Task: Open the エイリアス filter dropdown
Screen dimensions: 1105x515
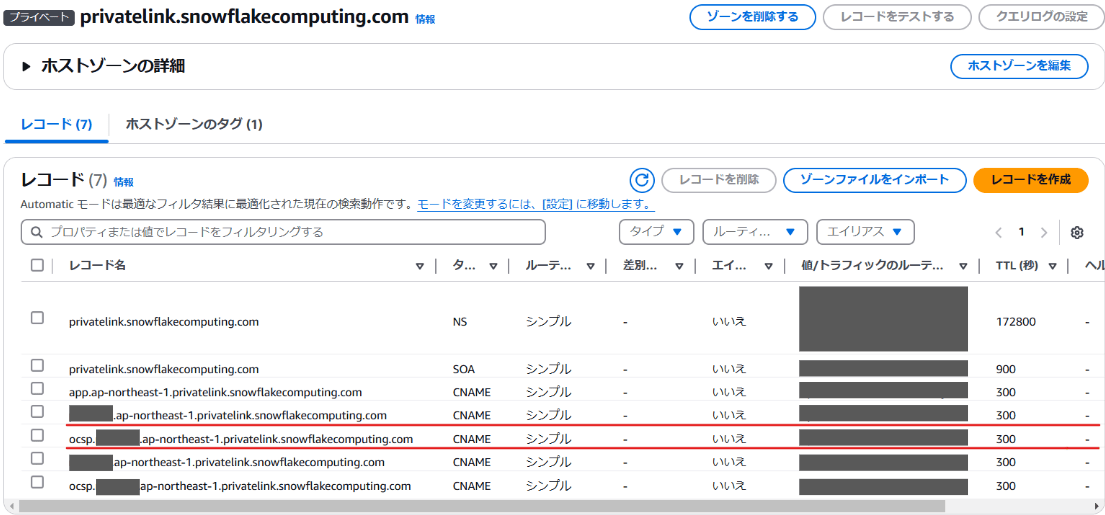Action: [x=865, y=232]
